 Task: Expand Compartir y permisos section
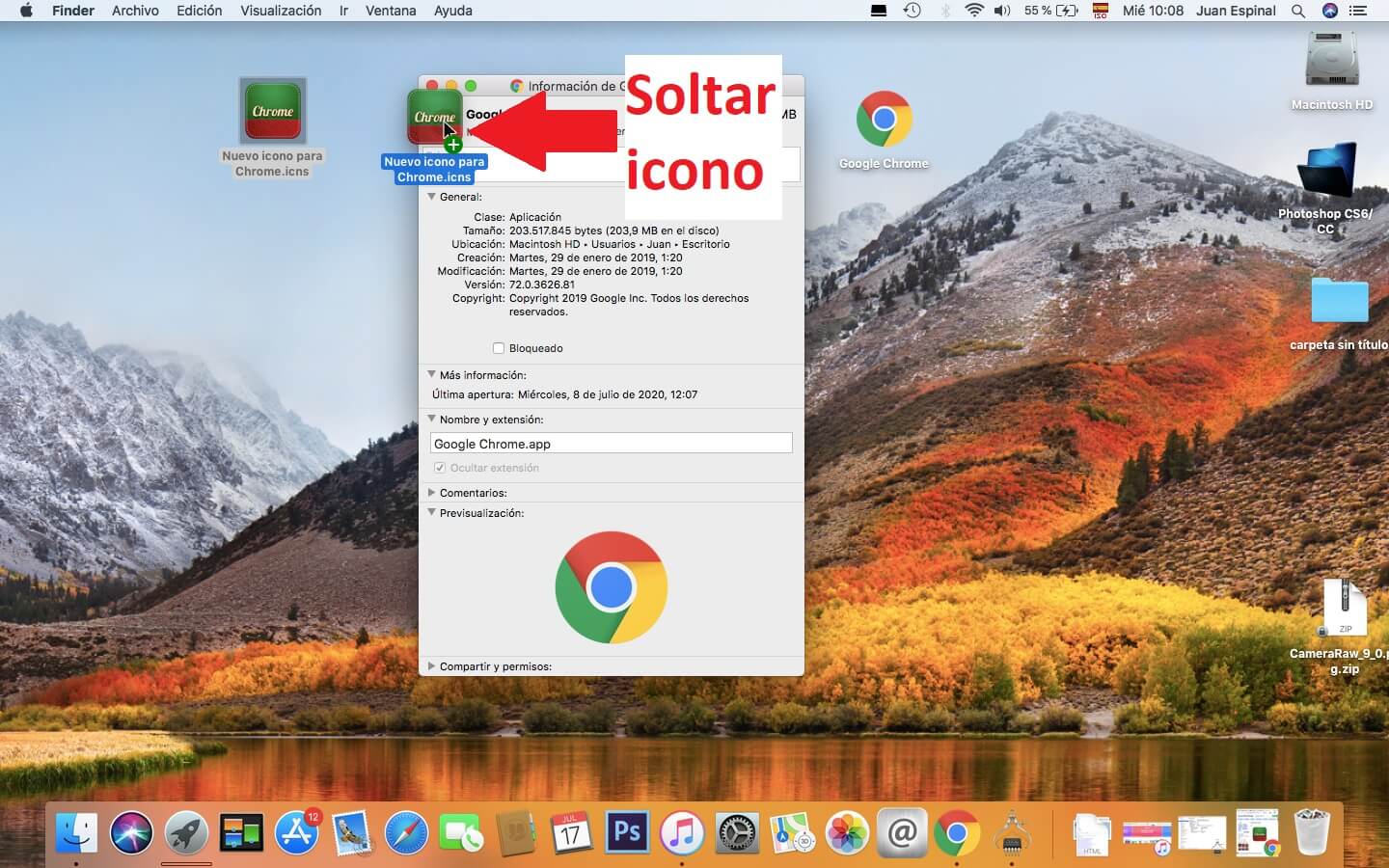click(x=432, y=666)
